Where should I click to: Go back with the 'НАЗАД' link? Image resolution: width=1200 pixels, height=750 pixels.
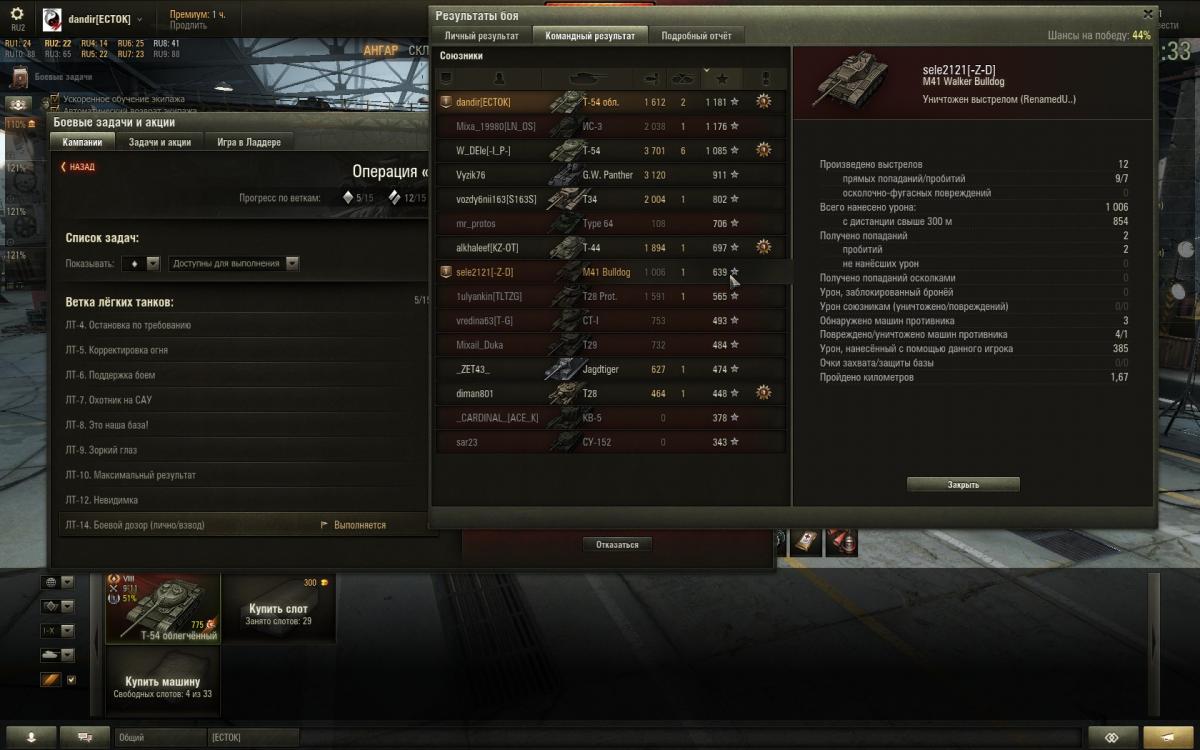click(78, 167)
